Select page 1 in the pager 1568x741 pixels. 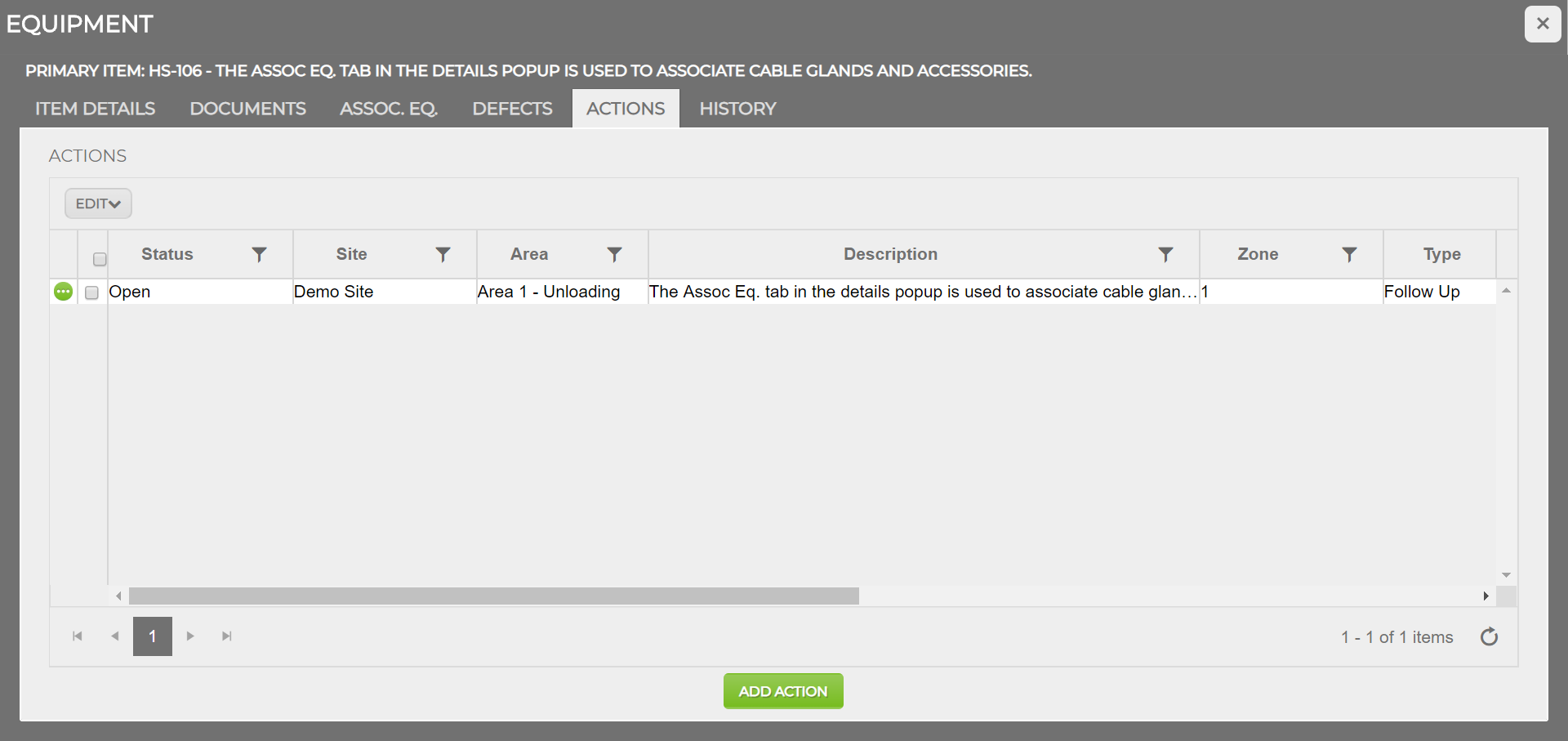153,636
